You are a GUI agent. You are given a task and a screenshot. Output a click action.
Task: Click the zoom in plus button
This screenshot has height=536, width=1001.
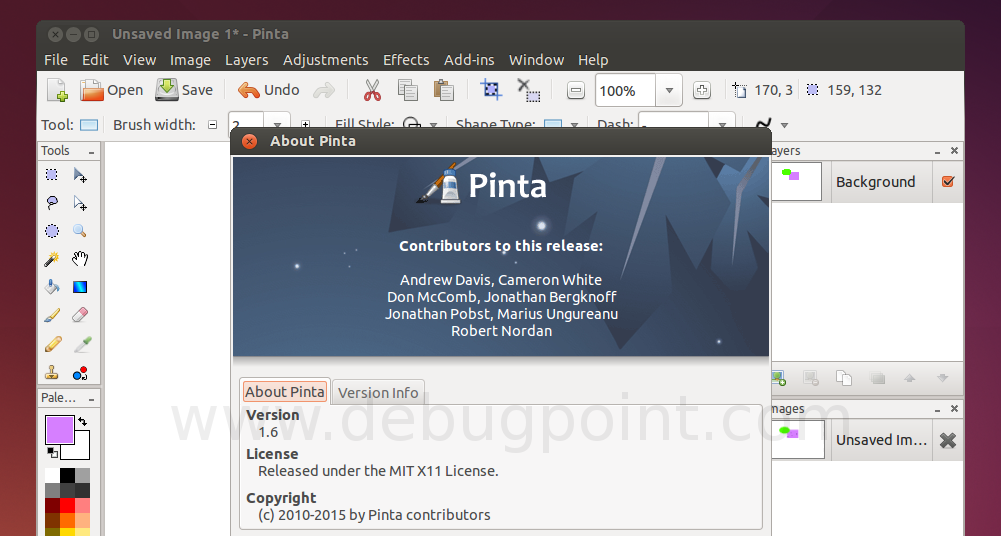(702, 91)
